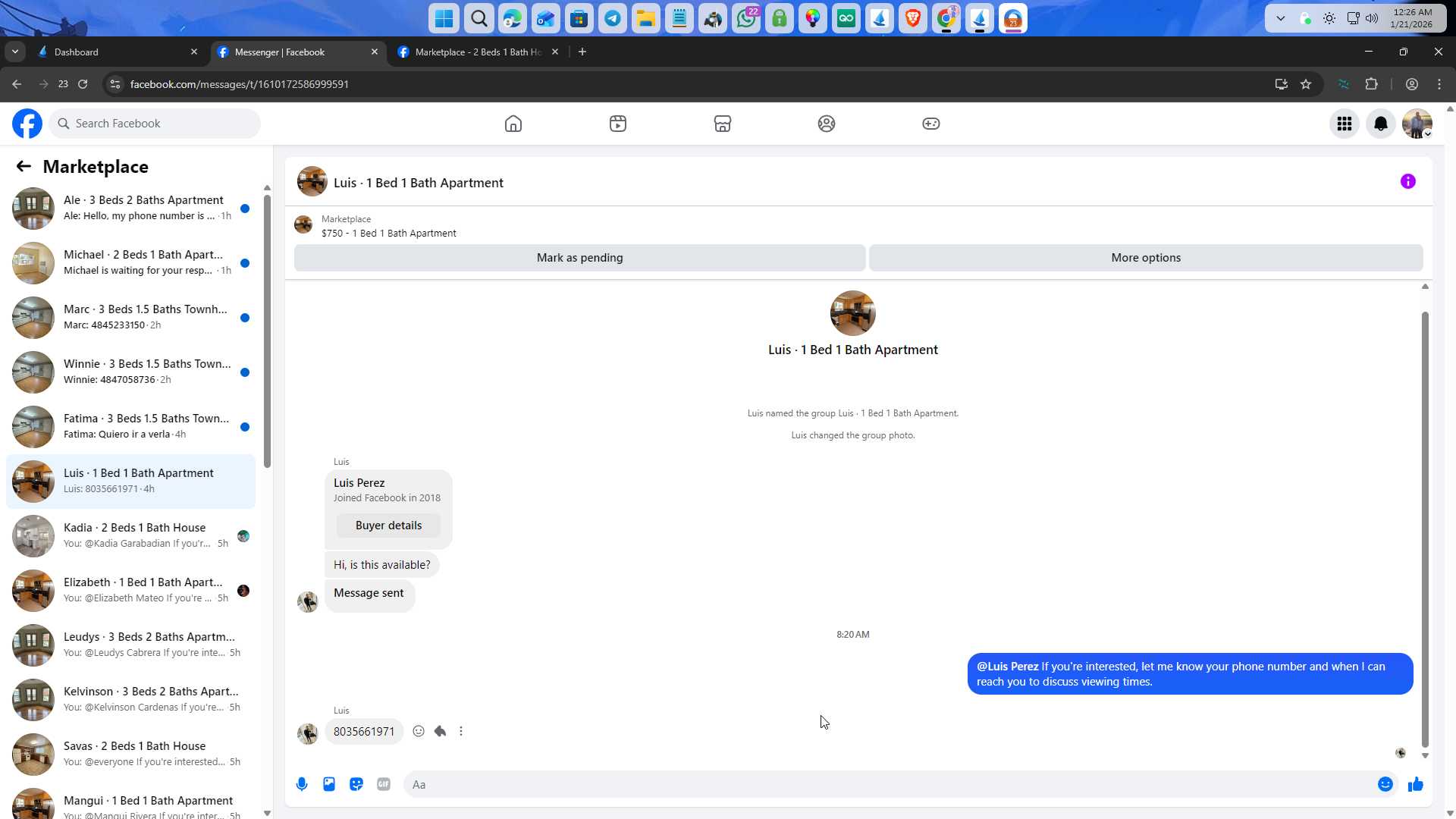
Task: View Buyer details for Luis Perez
Action: pos(388,526)
